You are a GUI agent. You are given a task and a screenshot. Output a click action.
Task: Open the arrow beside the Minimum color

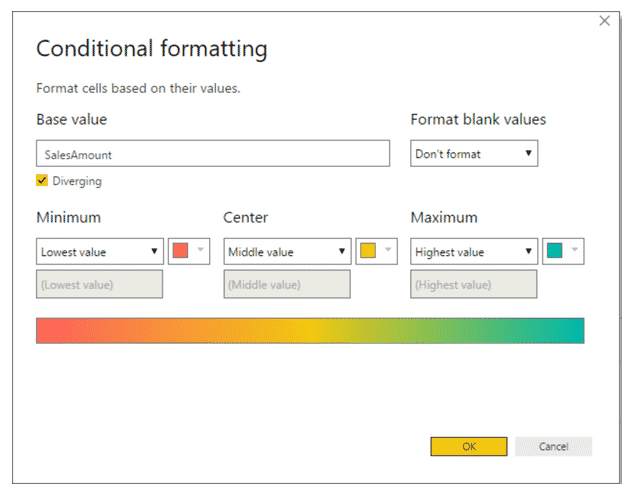pyautogui.click(x=200, y=252)
